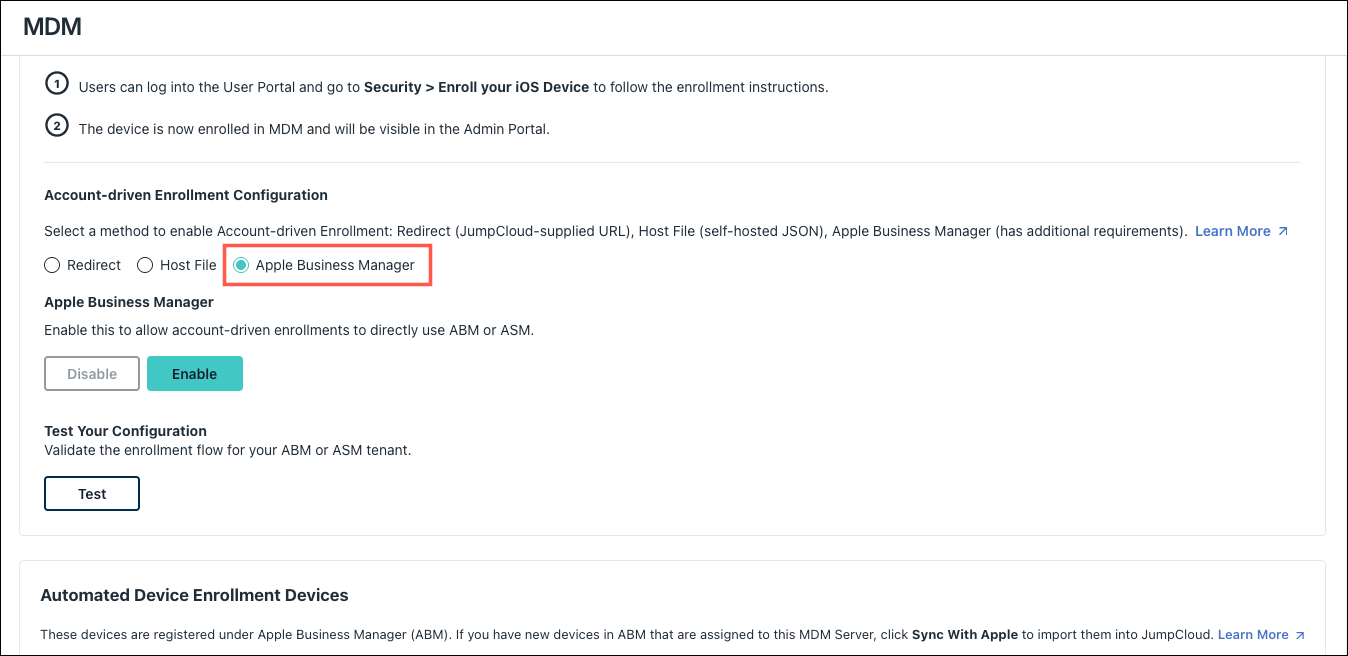
Task: Click the bold Sync With Apple text
Action: pos(964,635)
